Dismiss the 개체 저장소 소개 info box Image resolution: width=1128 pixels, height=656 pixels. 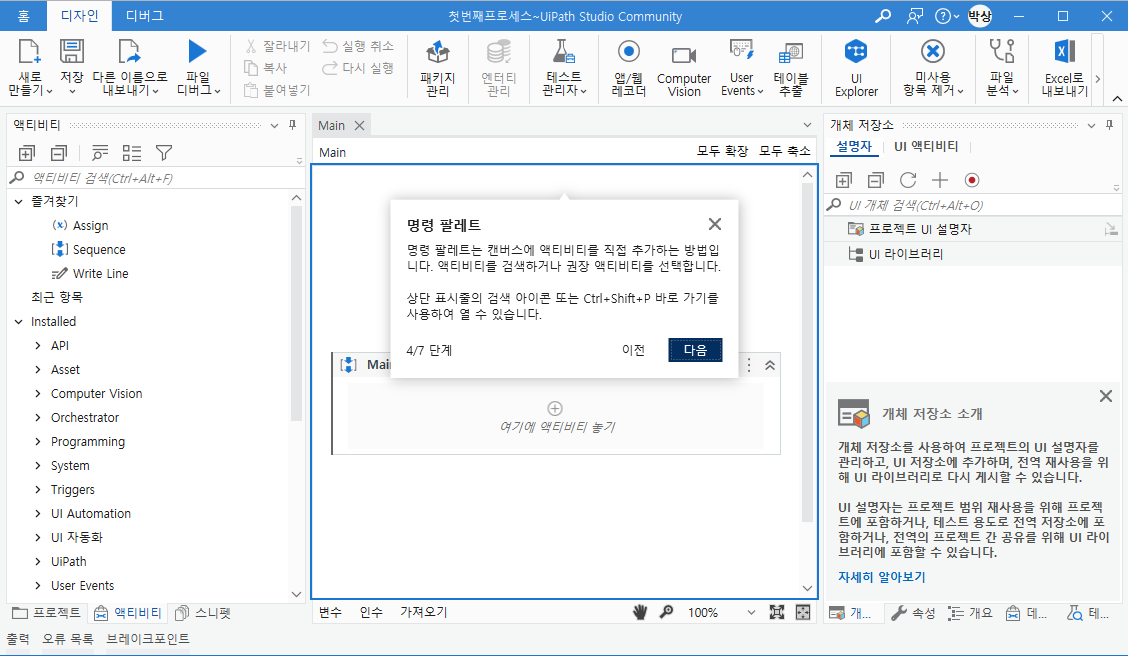point(1106,396)
